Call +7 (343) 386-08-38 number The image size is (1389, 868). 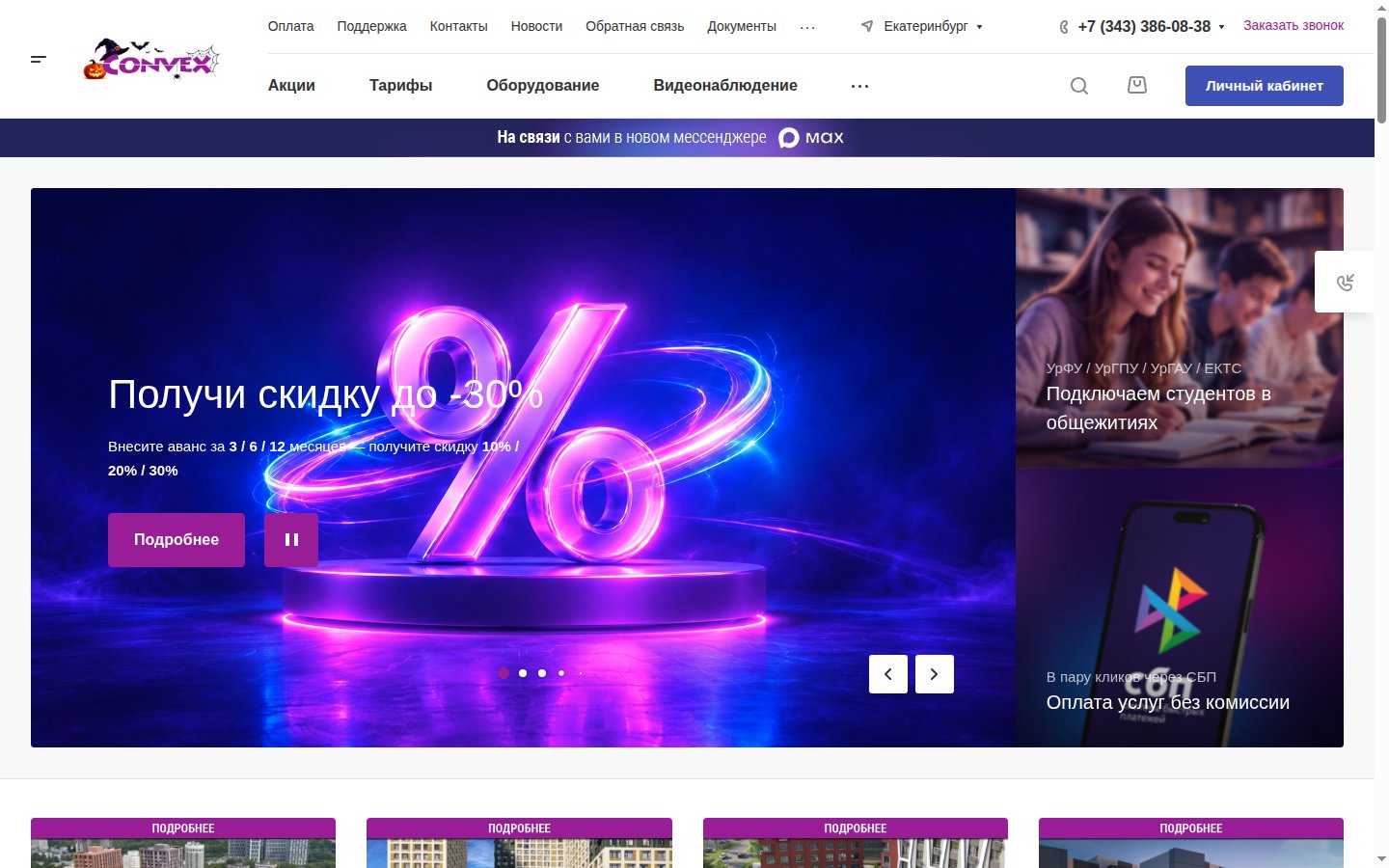(x=1144, y=27)
